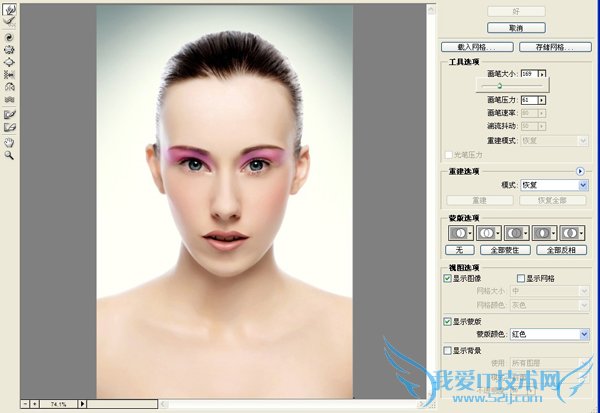Click the 无 (None) mask button
The height and width of the screenshot is (413, 600).
pos(460,250)
